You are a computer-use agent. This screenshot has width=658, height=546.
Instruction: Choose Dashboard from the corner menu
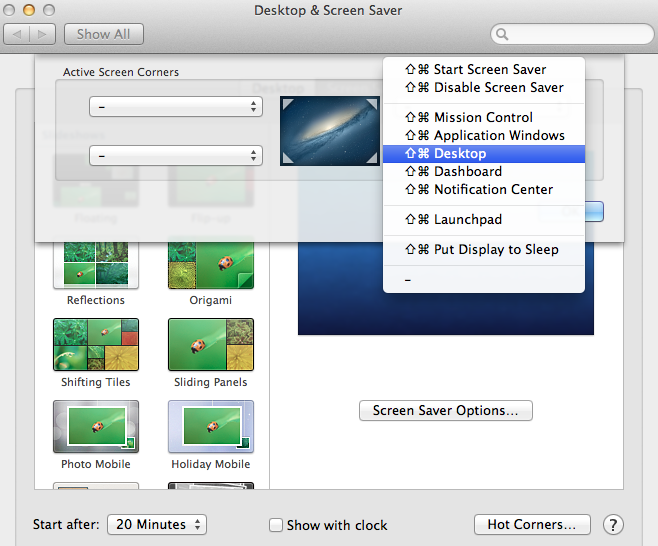coord(484,171)
